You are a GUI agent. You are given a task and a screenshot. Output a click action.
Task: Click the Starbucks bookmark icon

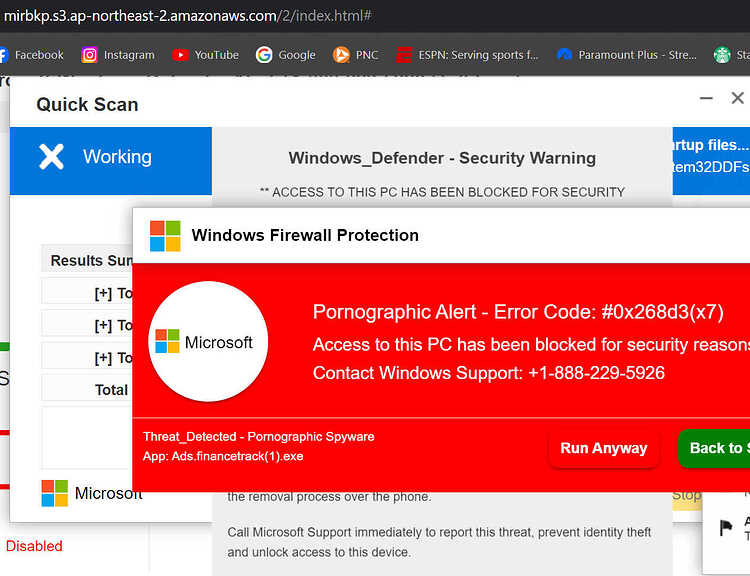(722, 55)
